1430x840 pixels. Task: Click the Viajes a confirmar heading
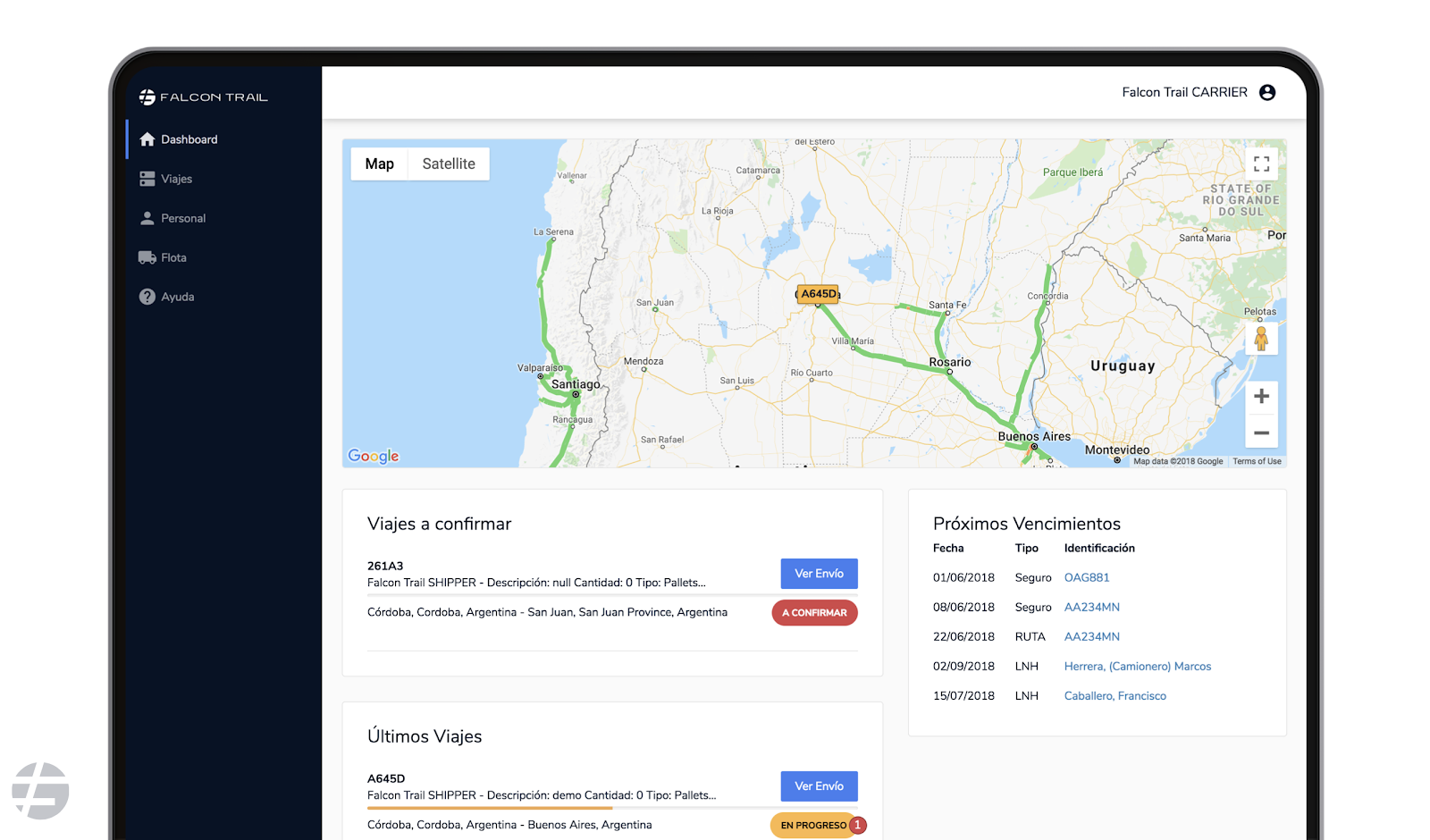[x=439, y=524]
